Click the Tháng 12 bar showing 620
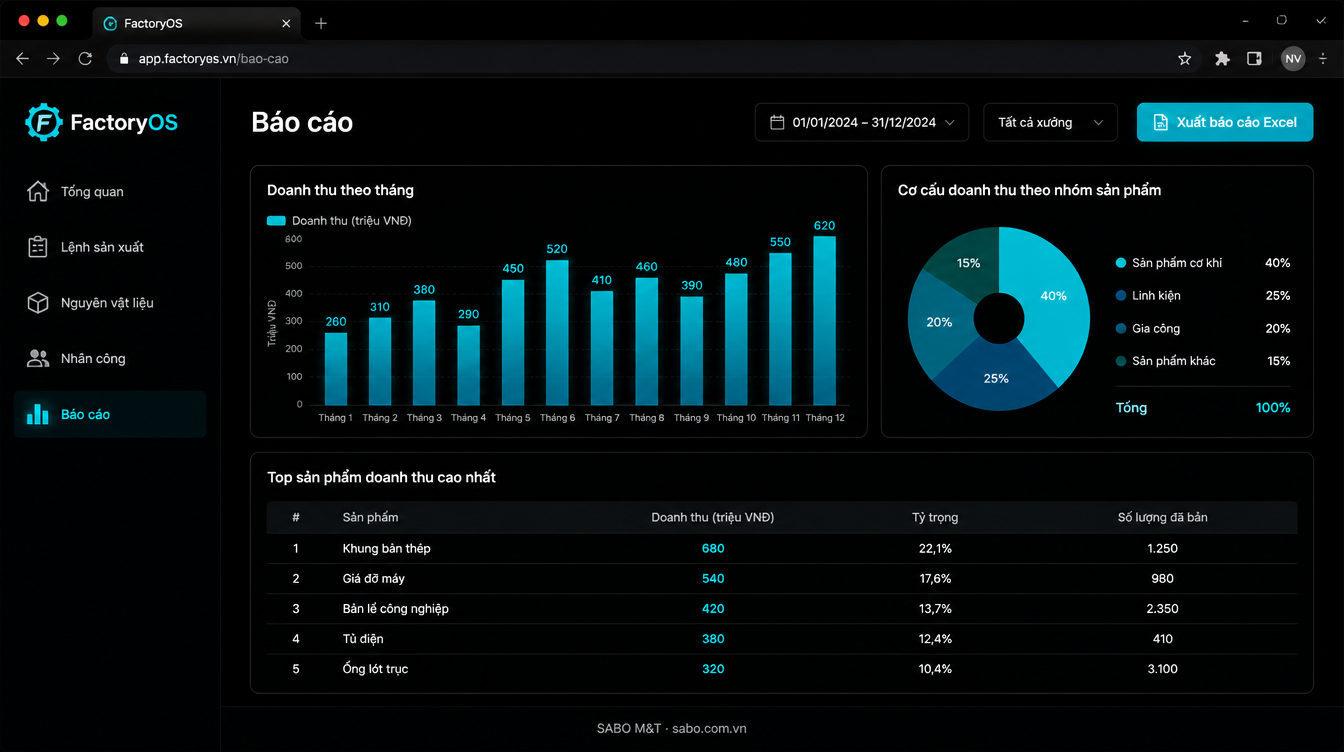 [x=824, y=320]
